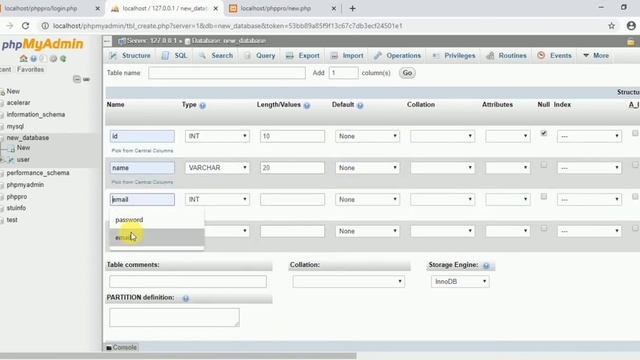Switch to the Structure tab
Viewport: 640px width, 360px height.
tap(130, 56)
